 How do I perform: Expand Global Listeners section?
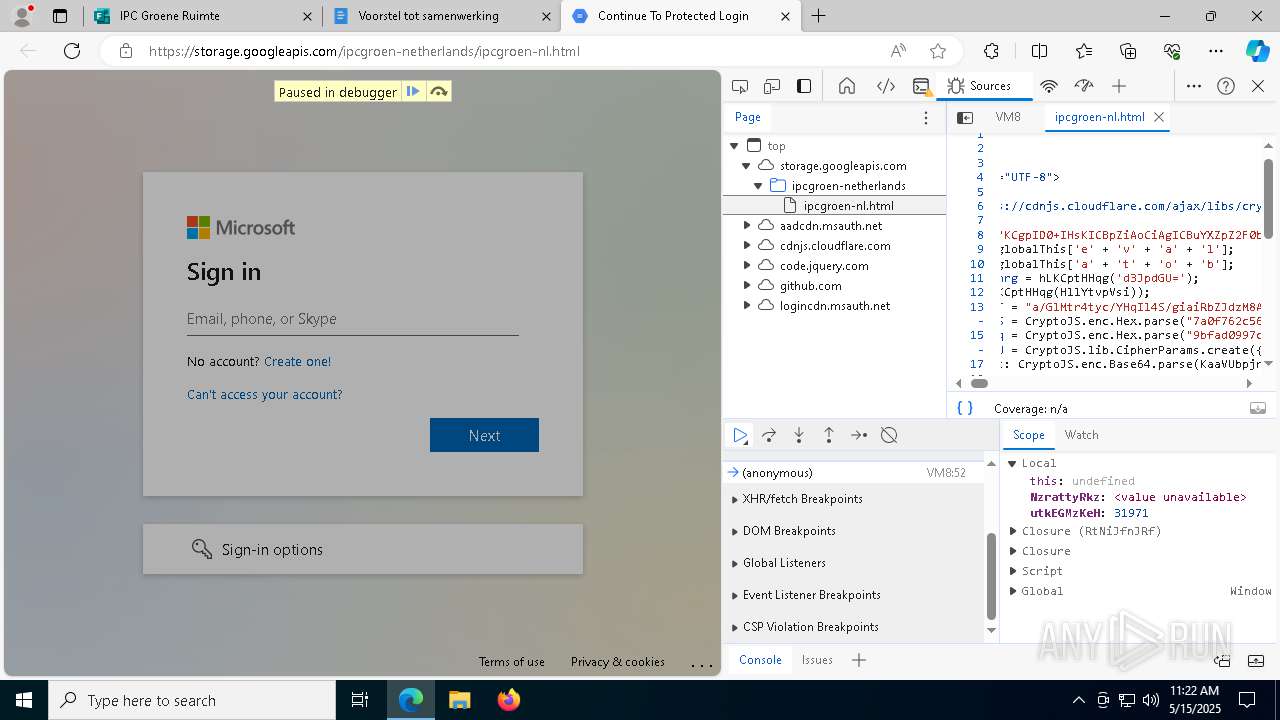point(854,563)
